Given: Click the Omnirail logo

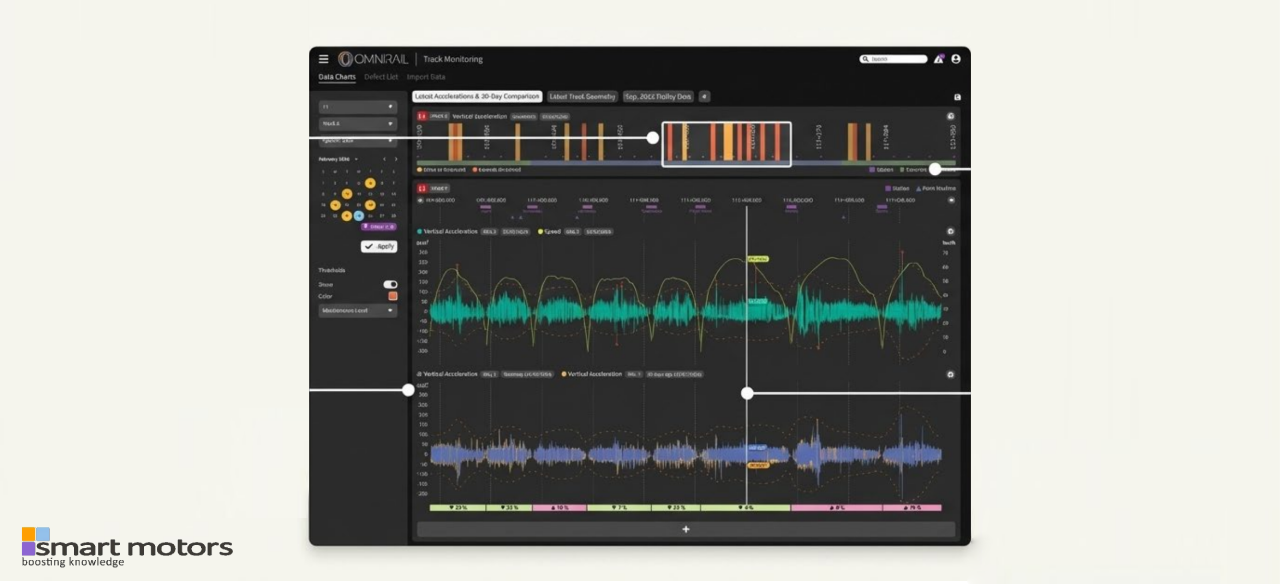Looking at the screenshot, I should [x=373, y=59].
